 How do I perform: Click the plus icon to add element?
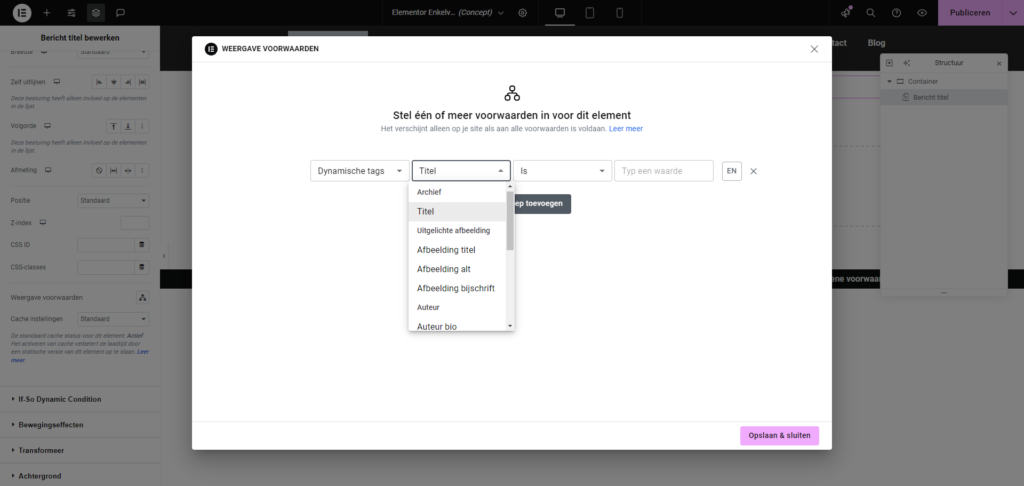(x=46, y=12)
